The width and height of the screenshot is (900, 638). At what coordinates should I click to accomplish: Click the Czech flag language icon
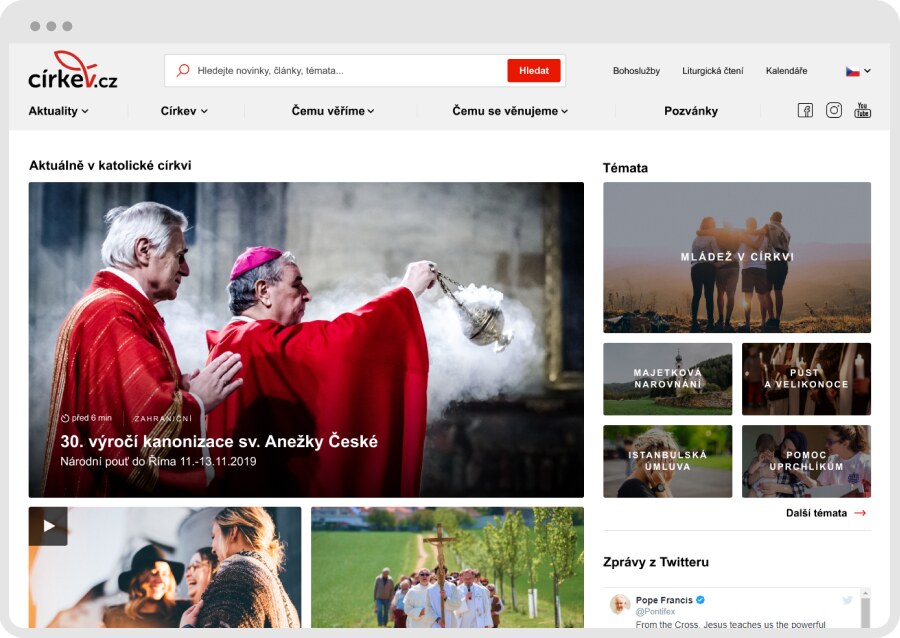pos(852,71)
